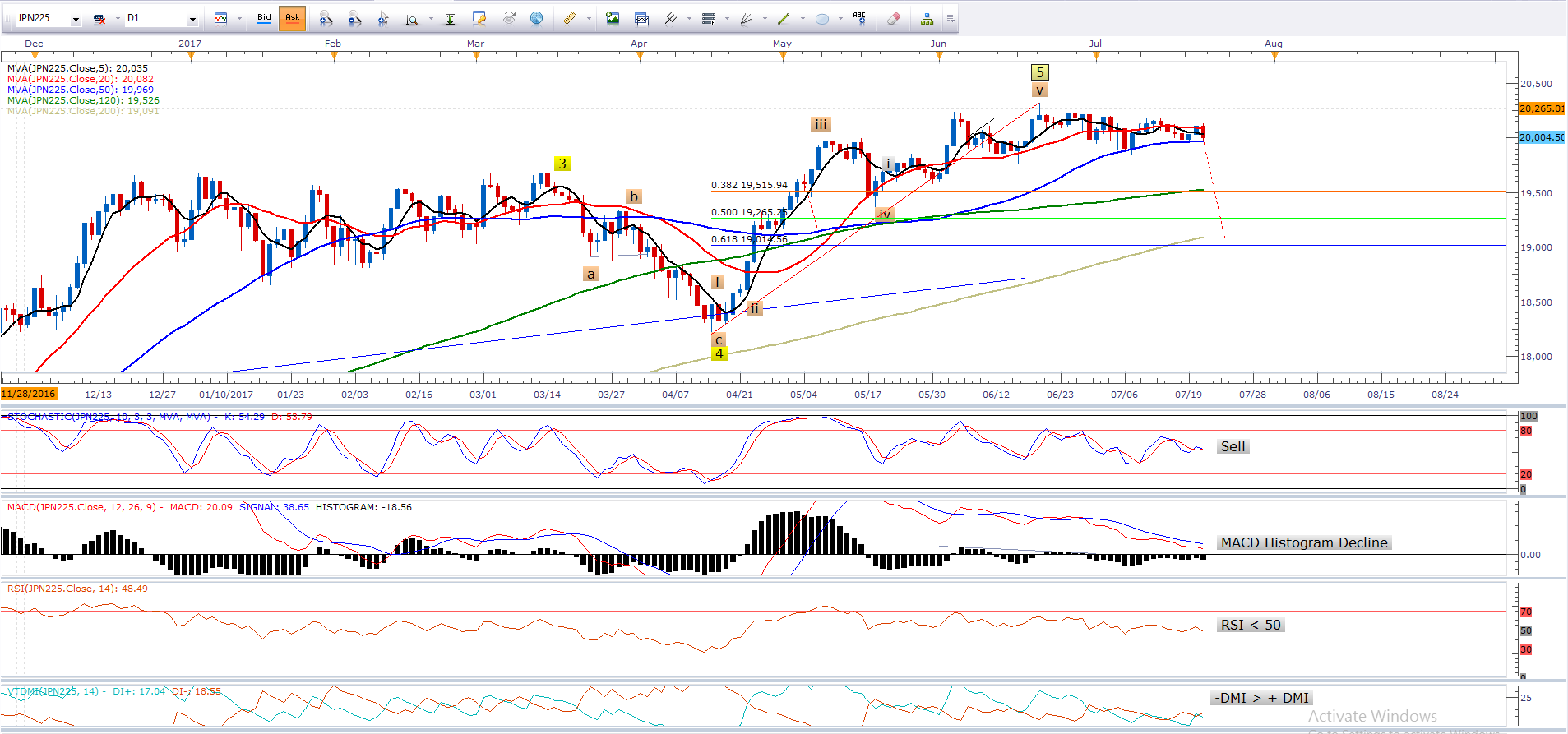This screenshot has width=1568, height=734.
Task: Select the ellipse shape drawing tool
Action: coord(821,18)
